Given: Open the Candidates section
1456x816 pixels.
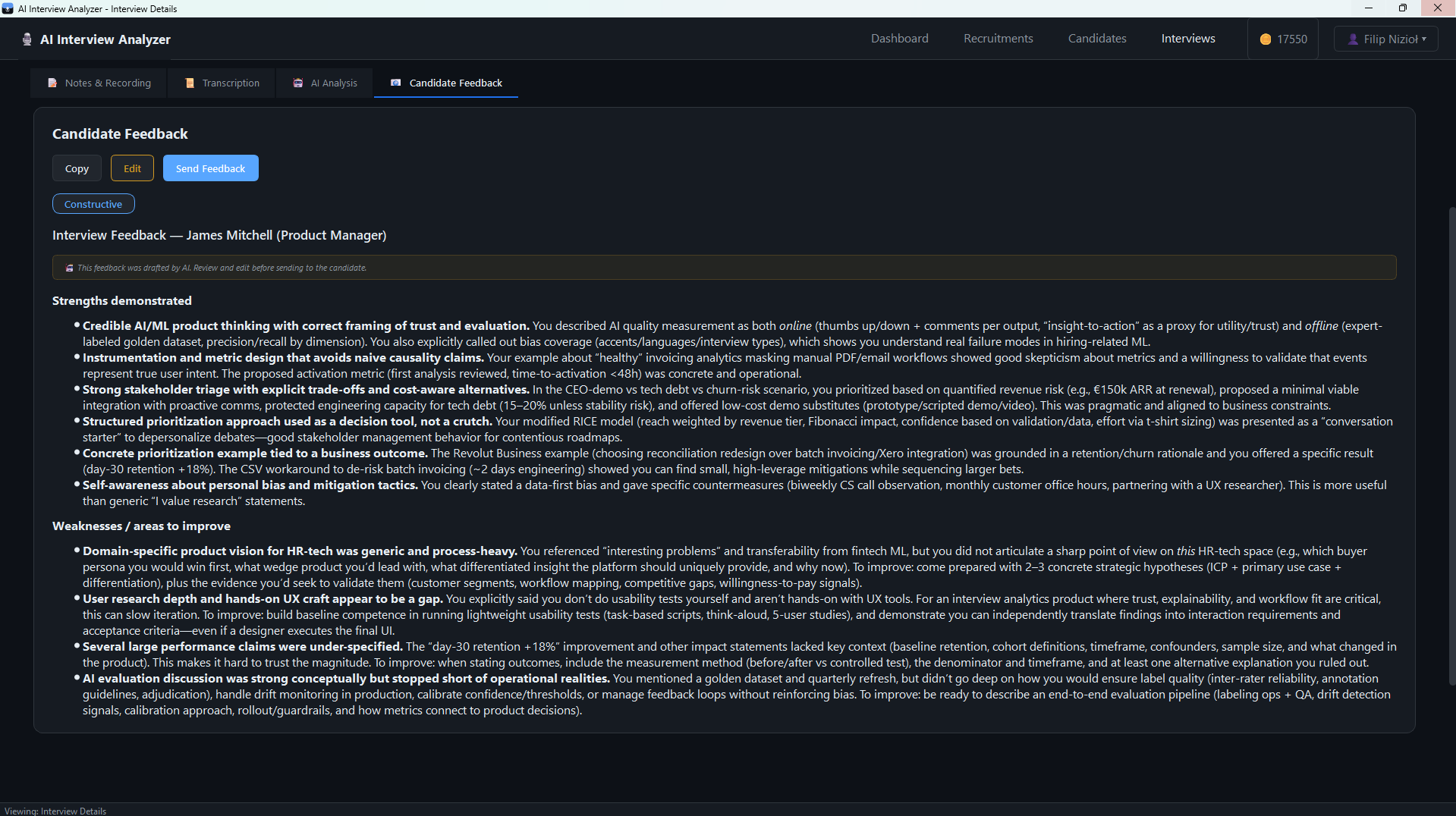Looking at the screenshot, I should click(1096, 39).
